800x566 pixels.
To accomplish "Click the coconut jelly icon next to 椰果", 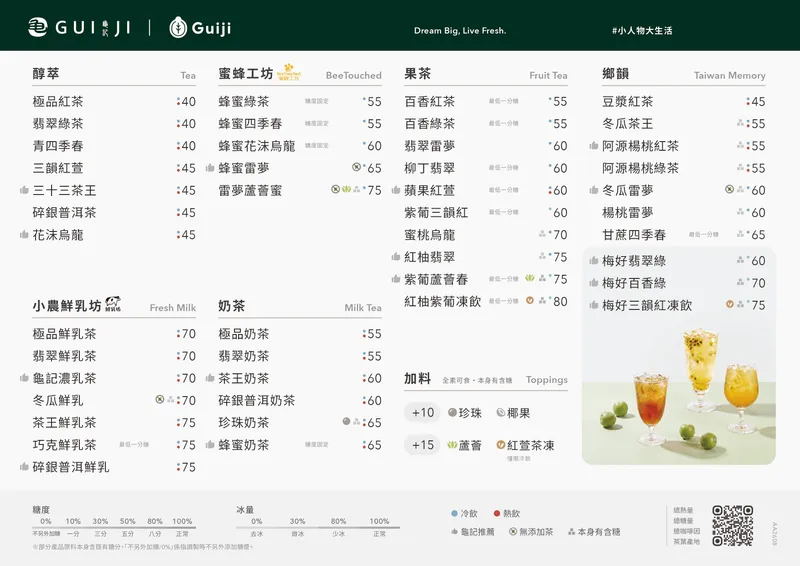I will [501, 412].
